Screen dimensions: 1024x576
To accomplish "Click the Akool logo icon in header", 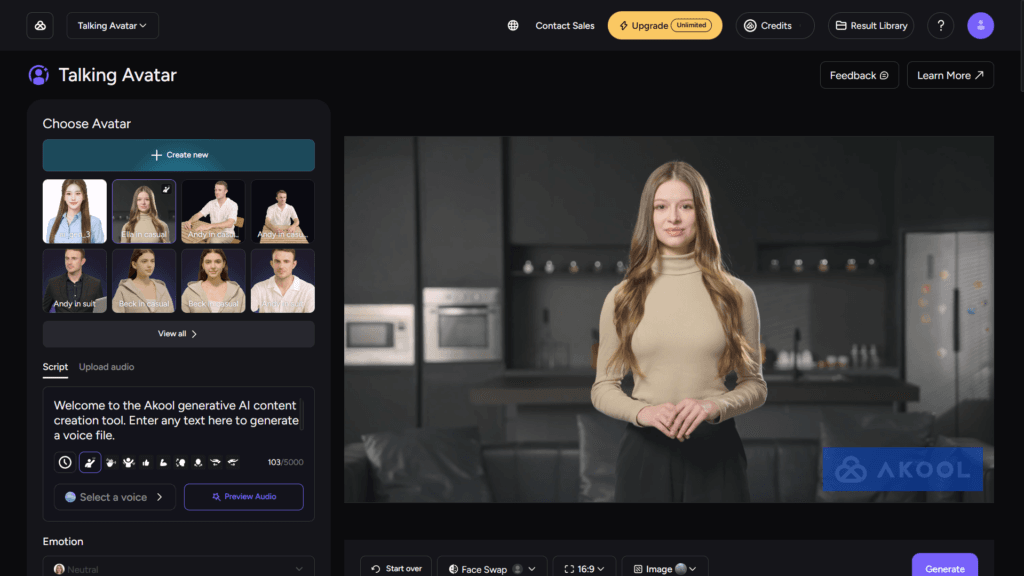I will tap(40, 26).
